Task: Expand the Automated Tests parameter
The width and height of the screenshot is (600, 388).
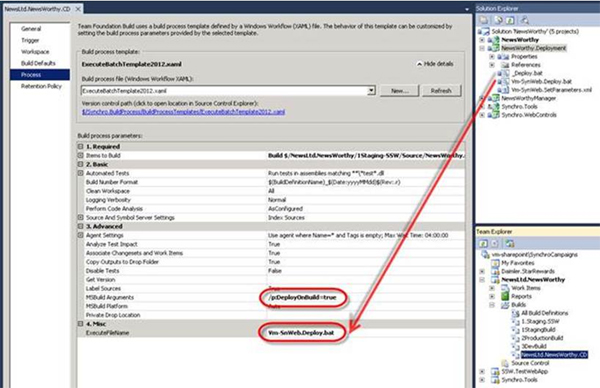Action: click(x=80, y=173)
